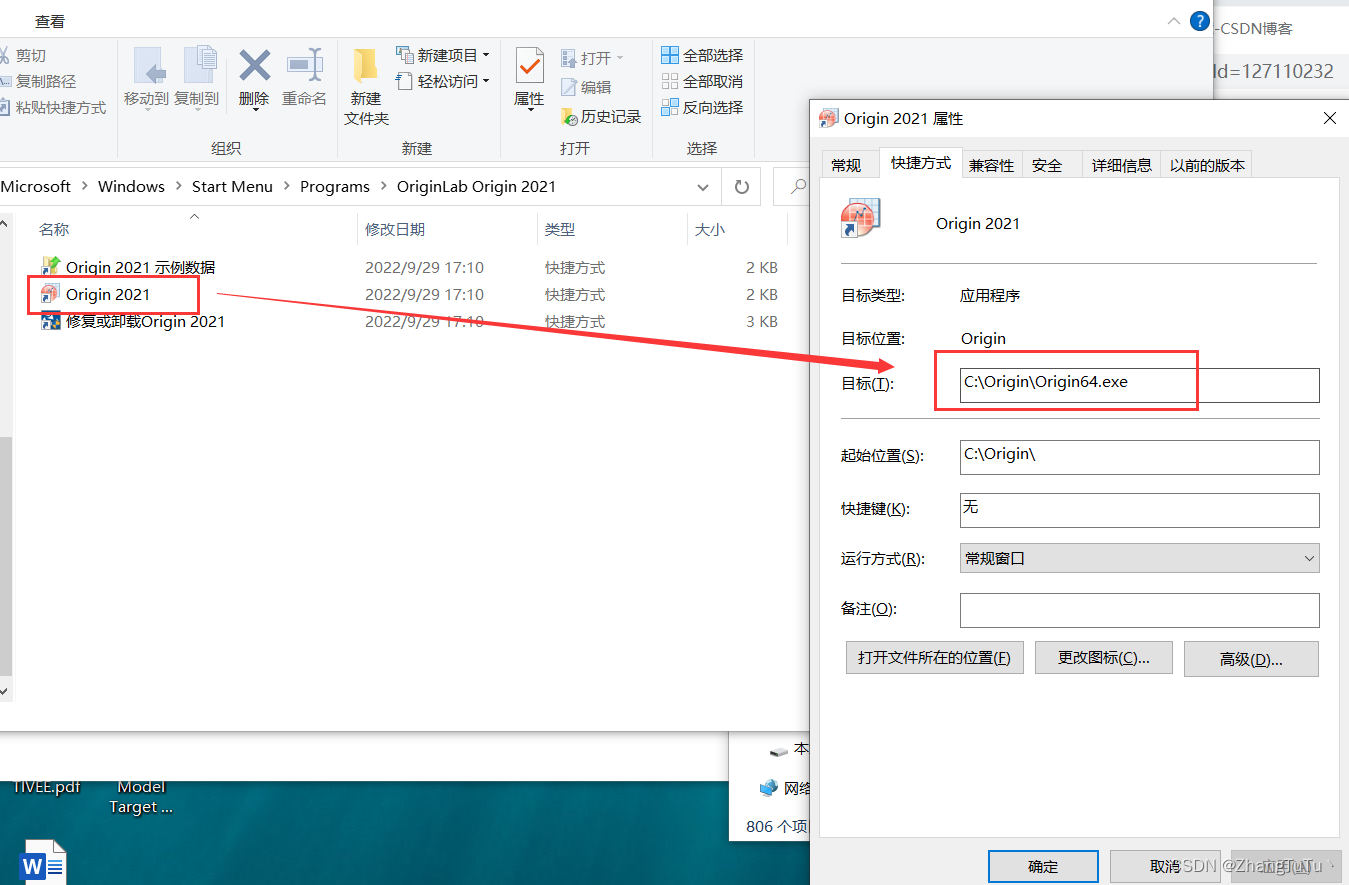Switch to Previous versions (以前的版本) tab
The image size is (1349, 885).
pyautogui.click(x=1208, y=165)
